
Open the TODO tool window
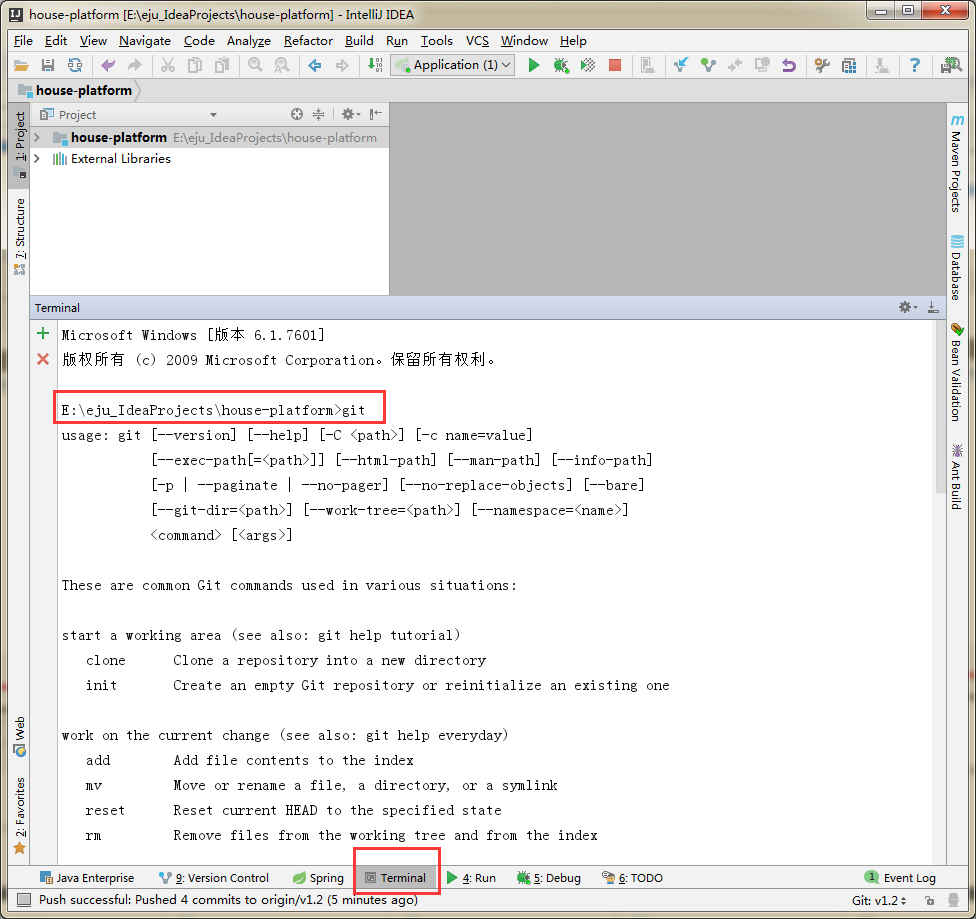click(x=632, y=877)
